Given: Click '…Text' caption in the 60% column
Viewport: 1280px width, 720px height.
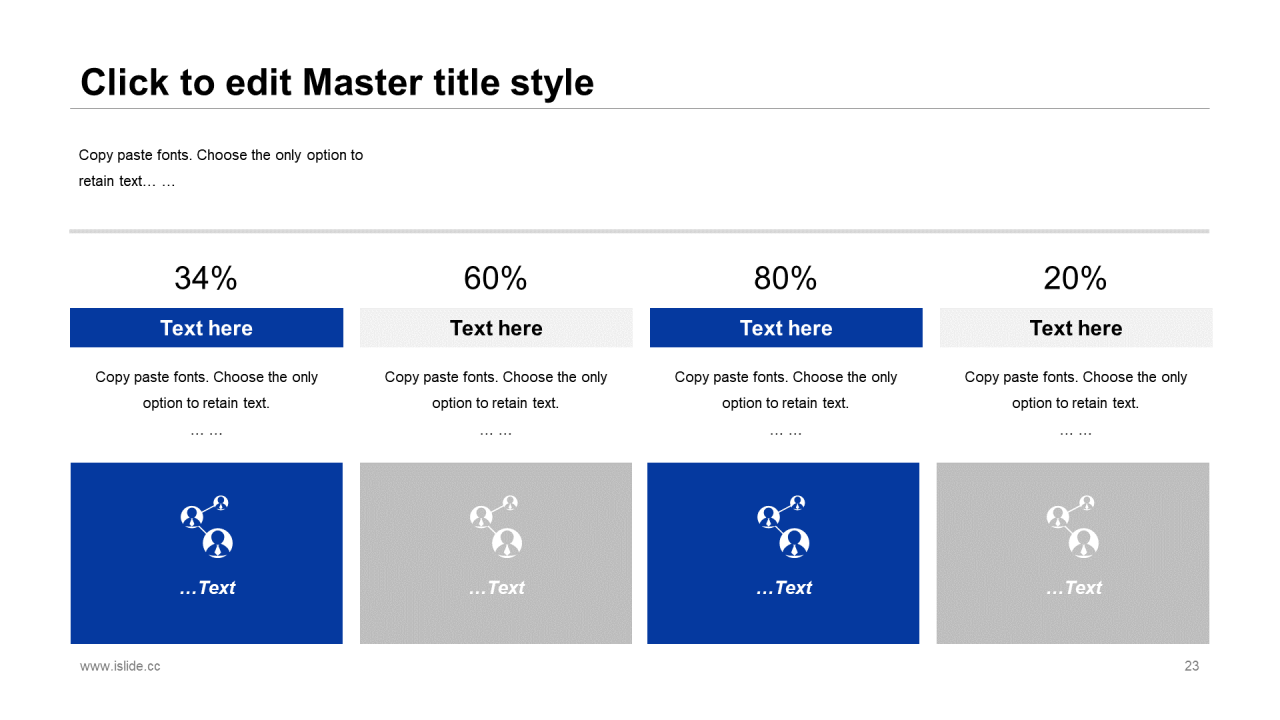Looking at the screenshot, I should coord(496,588).
